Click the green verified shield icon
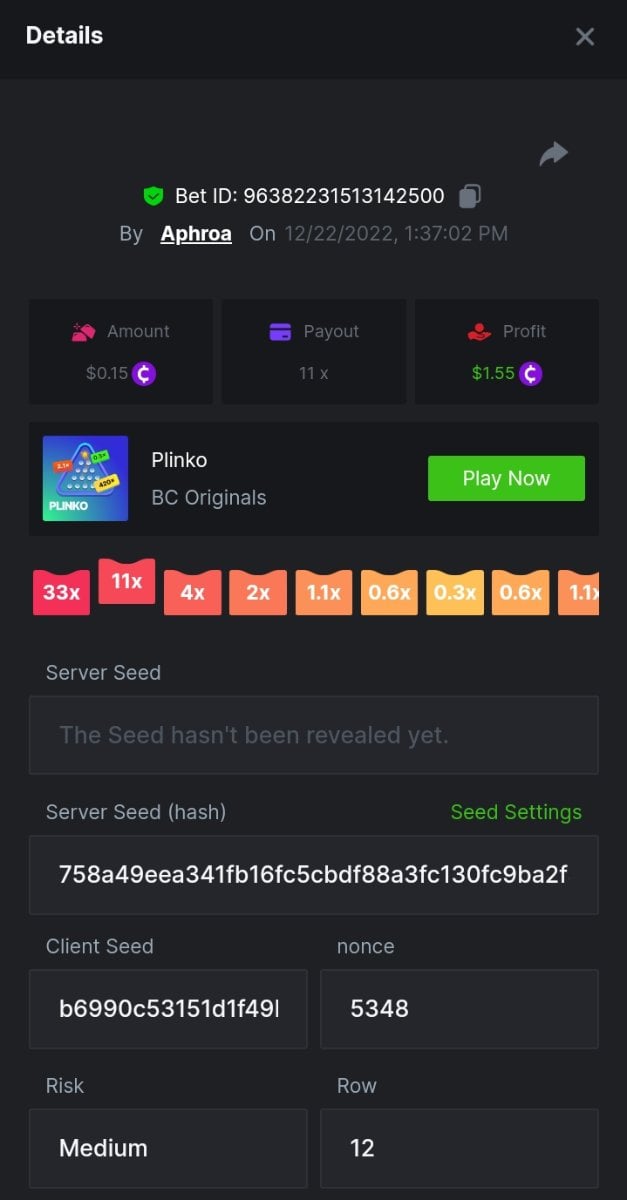This screenshot has height=1200, width=627. (x=152, y=196)
